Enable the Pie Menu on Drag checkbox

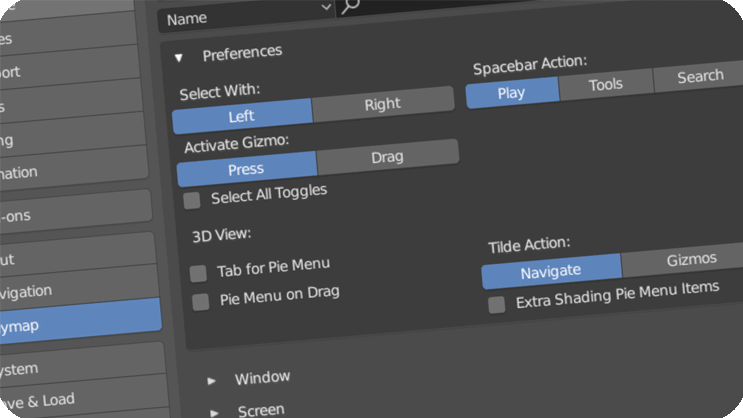(x=201, y=301)
